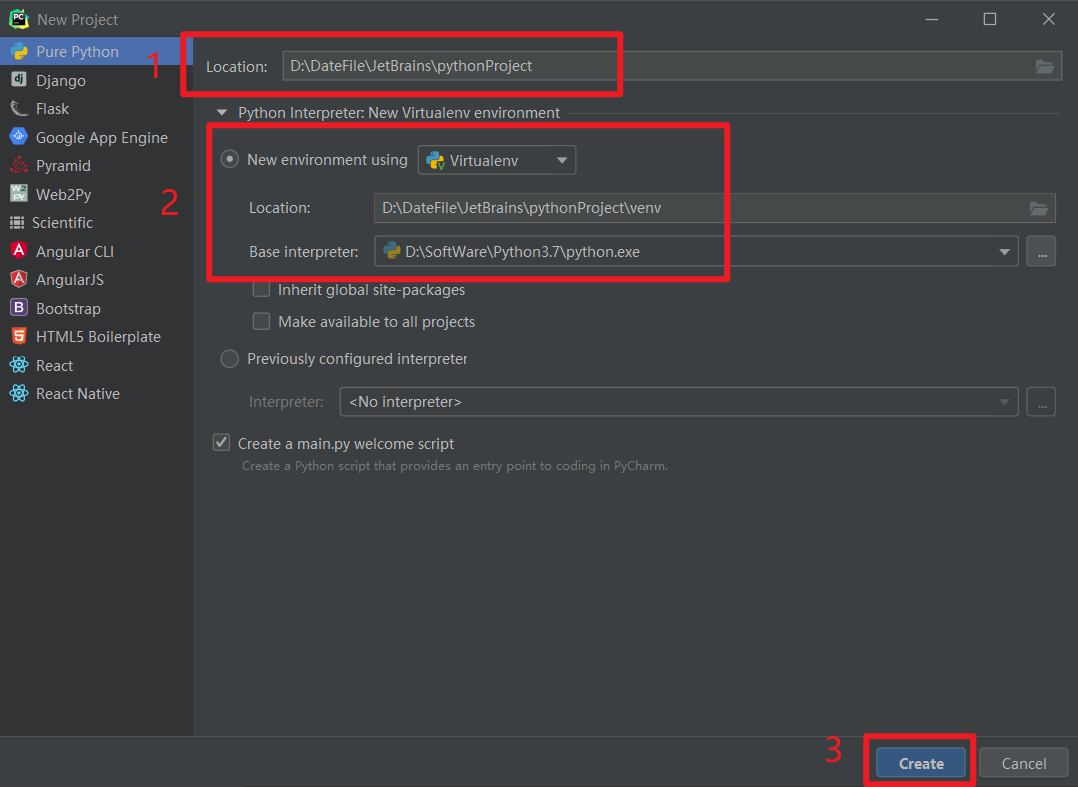Click the Bootstrap B icon
This screenshot has width=1078, height=787.
coord(19,308)
